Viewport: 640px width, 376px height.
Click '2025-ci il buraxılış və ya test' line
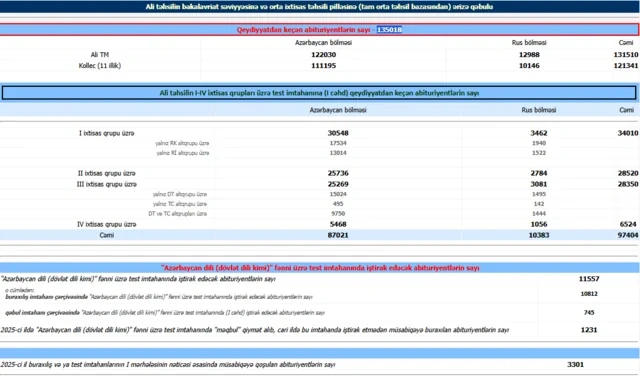point(168,365)
